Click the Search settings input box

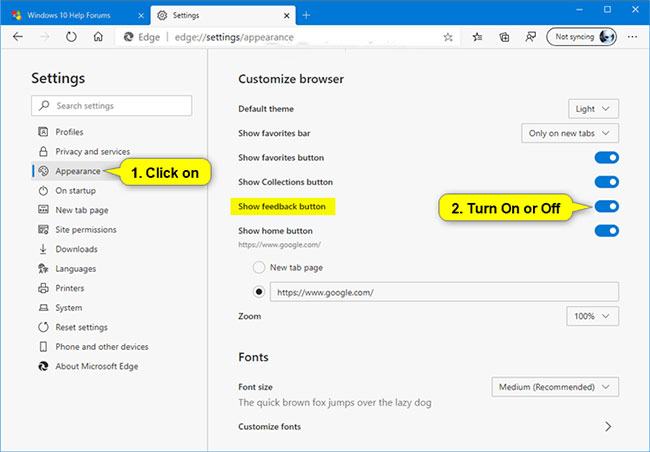(112, 106)
